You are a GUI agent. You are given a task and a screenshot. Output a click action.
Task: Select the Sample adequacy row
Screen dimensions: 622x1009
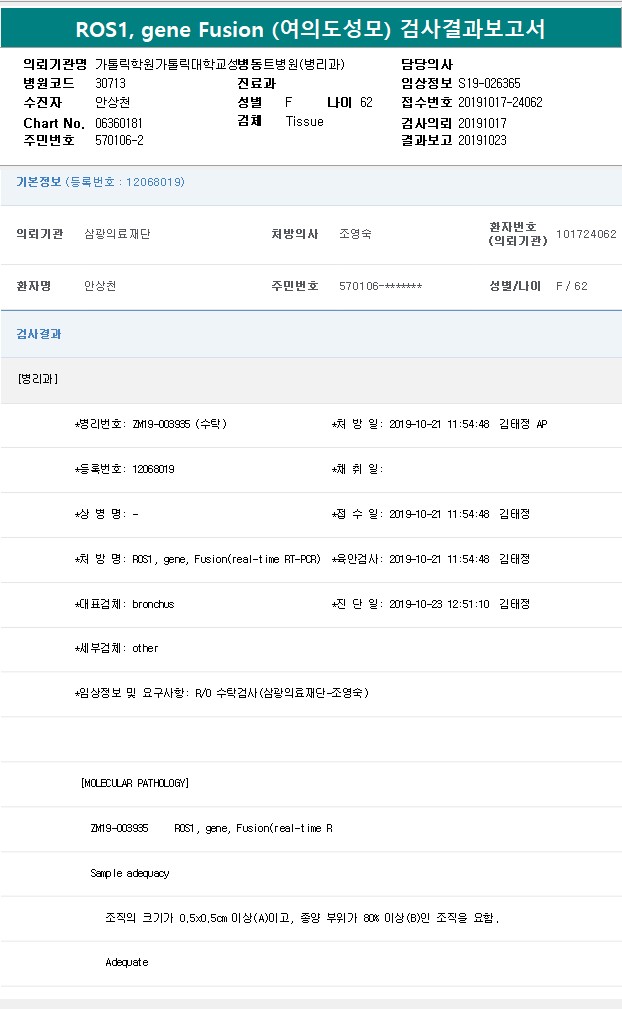[130, 873]
